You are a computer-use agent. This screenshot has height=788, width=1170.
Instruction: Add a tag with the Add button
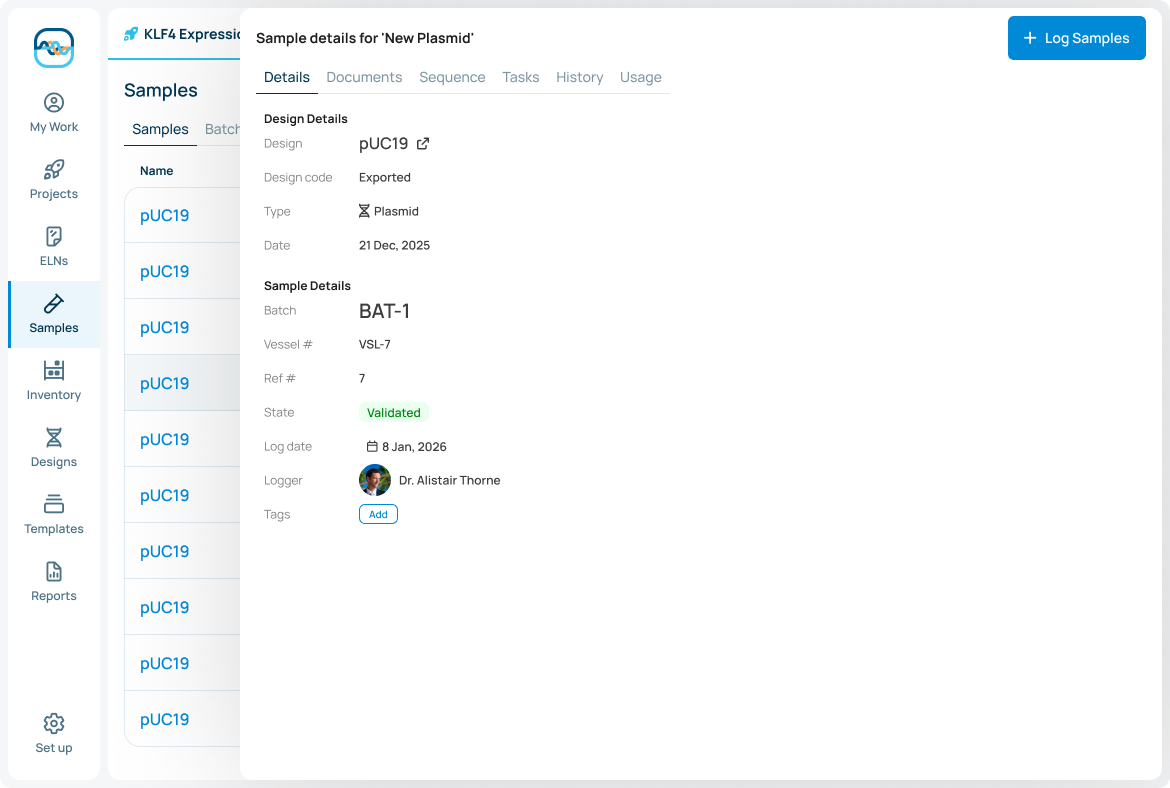[378, 514]
